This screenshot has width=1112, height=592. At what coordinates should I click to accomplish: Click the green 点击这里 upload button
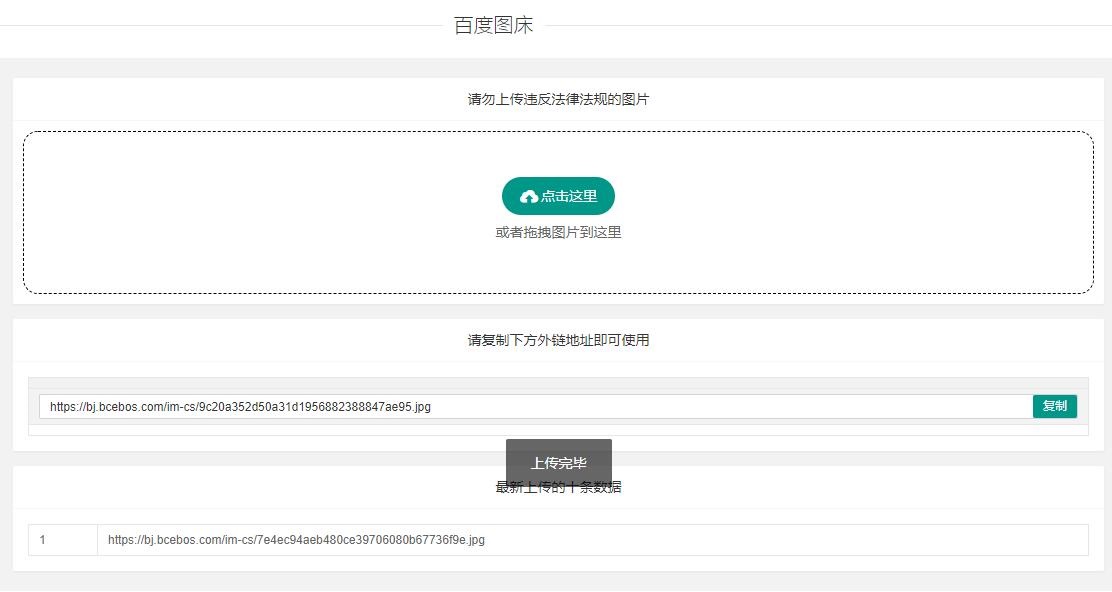click(558, 196)
